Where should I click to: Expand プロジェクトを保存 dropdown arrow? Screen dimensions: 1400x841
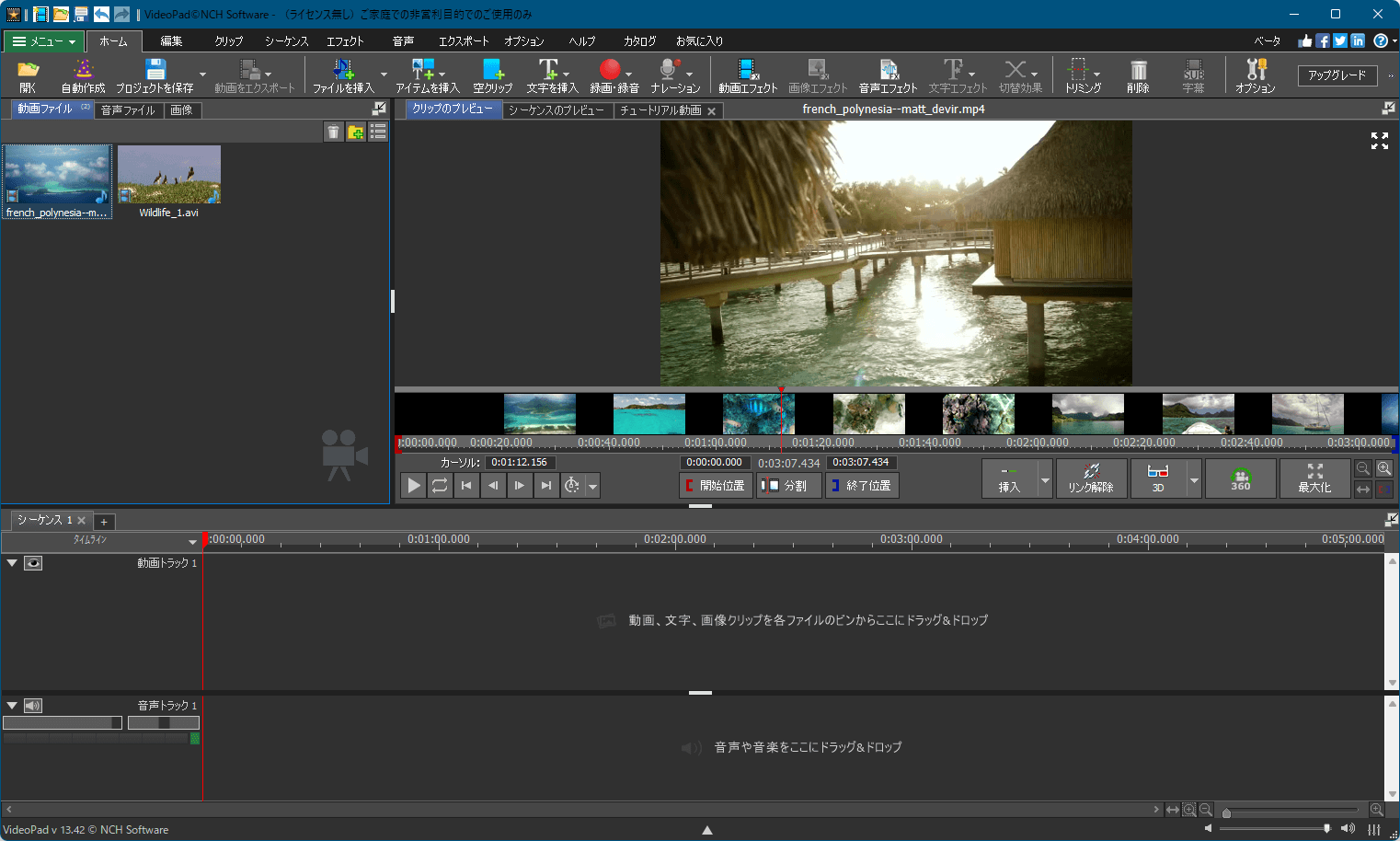(202, 75)
